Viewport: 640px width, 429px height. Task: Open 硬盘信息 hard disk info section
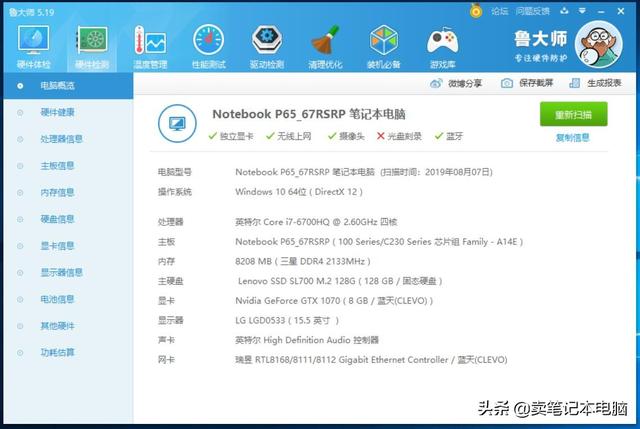pos(57,219)
